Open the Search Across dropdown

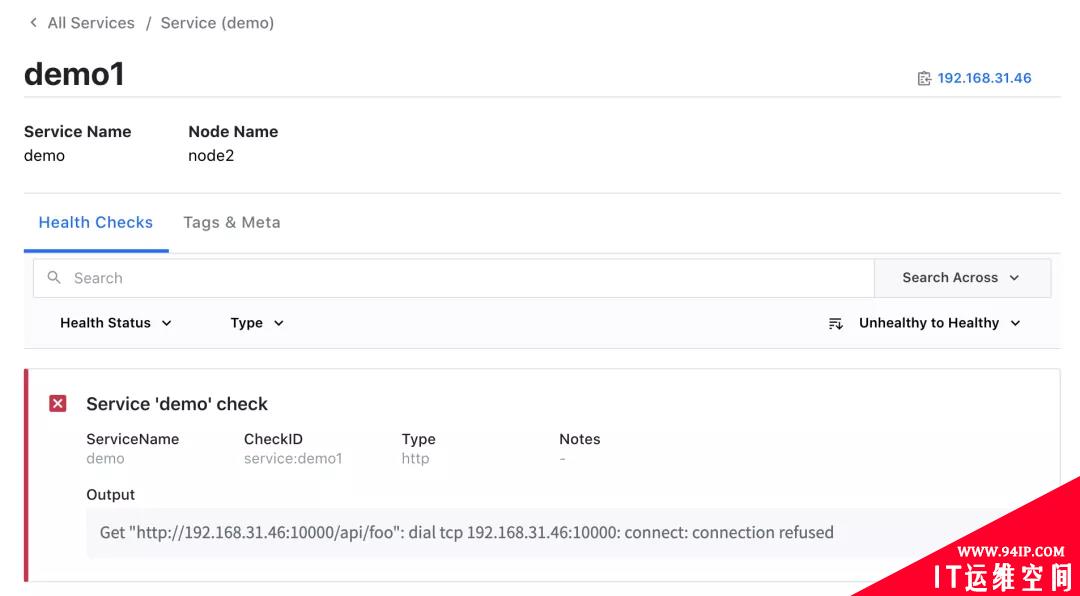coord(962,278)
